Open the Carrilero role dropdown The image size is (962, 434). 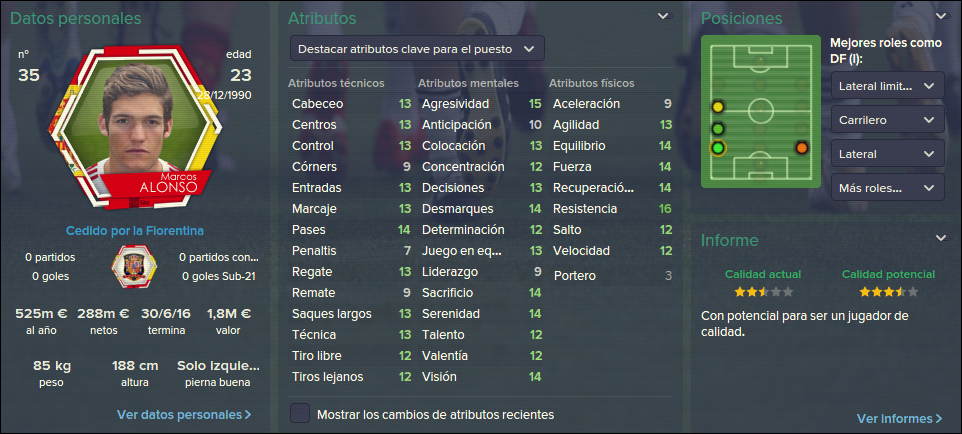pos(888,120)
